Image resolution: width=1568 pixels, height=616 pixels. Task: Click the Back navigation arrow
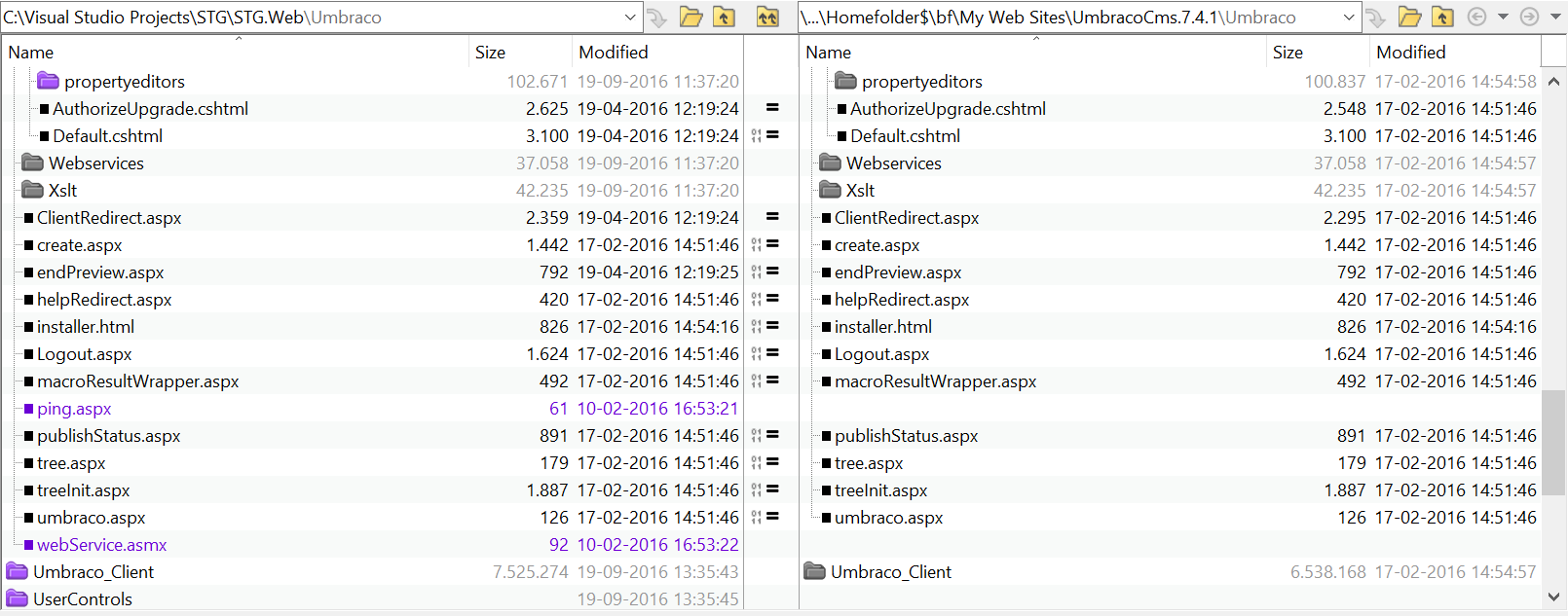point(1476,17)
